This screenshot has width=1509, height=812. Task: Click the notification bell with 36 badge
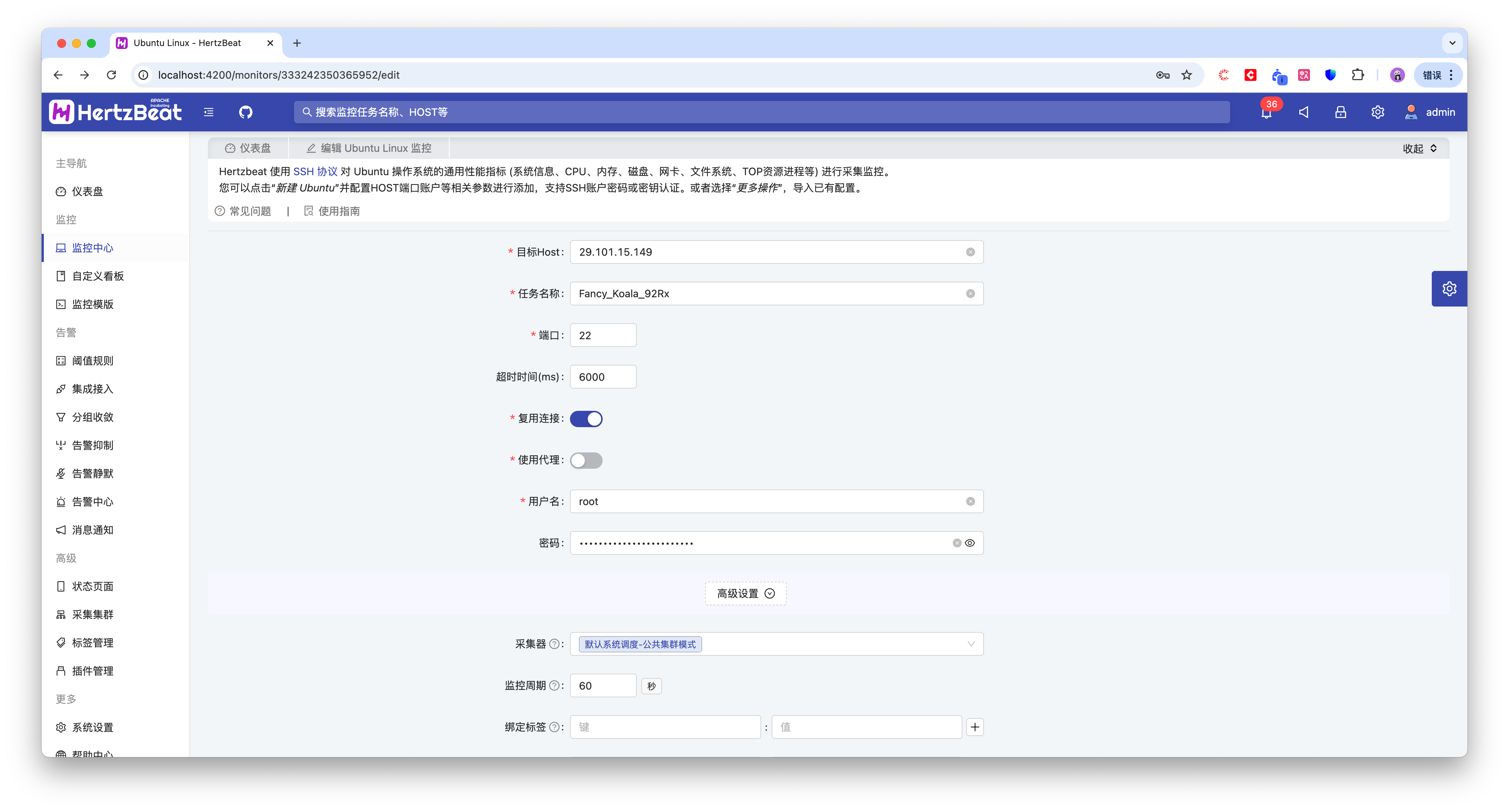pyautogui.click(x=1267, y=112)
